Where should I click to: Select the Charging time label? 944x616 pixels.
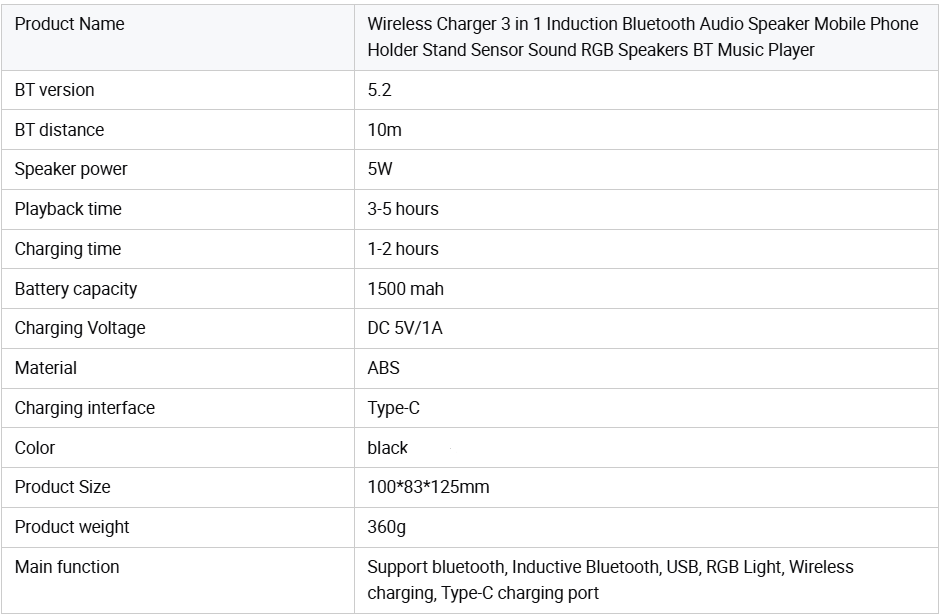(68, 249)
